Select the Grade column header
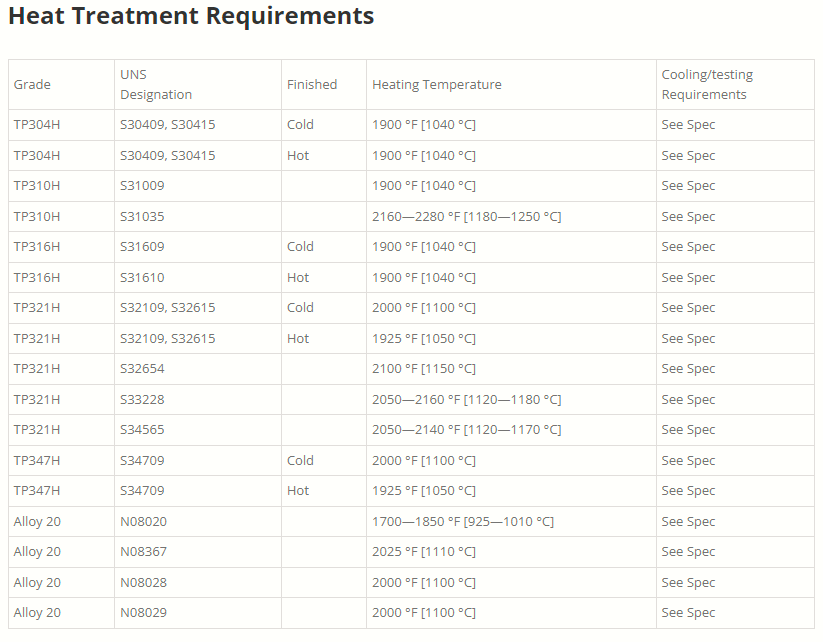The image size is (823, 642). click(x=32, y=85)
